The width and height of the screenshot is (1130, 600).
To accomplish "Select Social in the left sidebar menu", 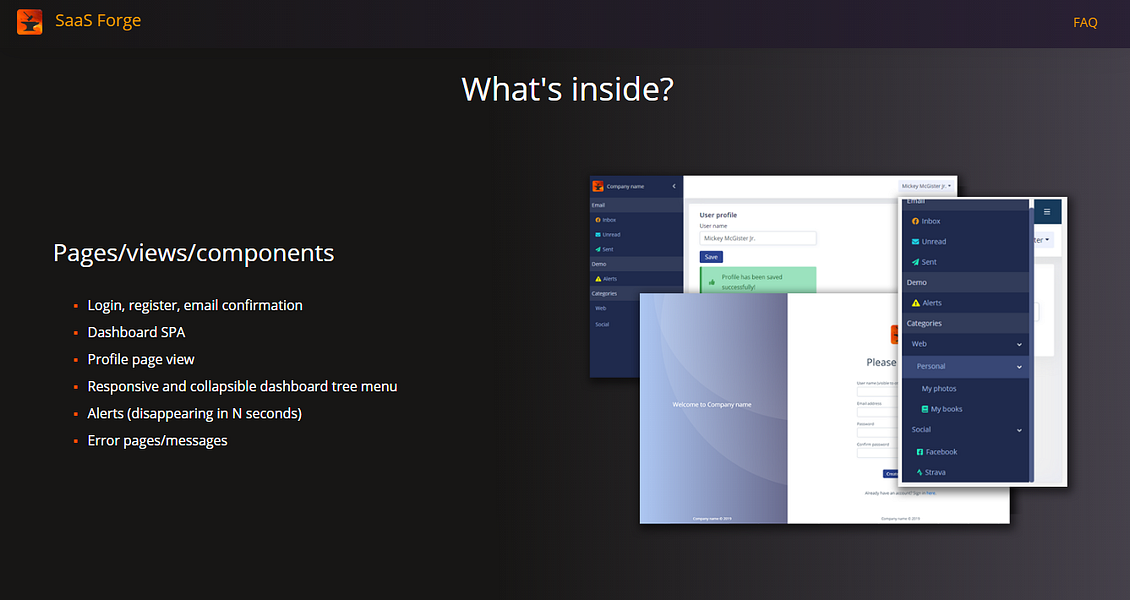I will click(600, 324).
